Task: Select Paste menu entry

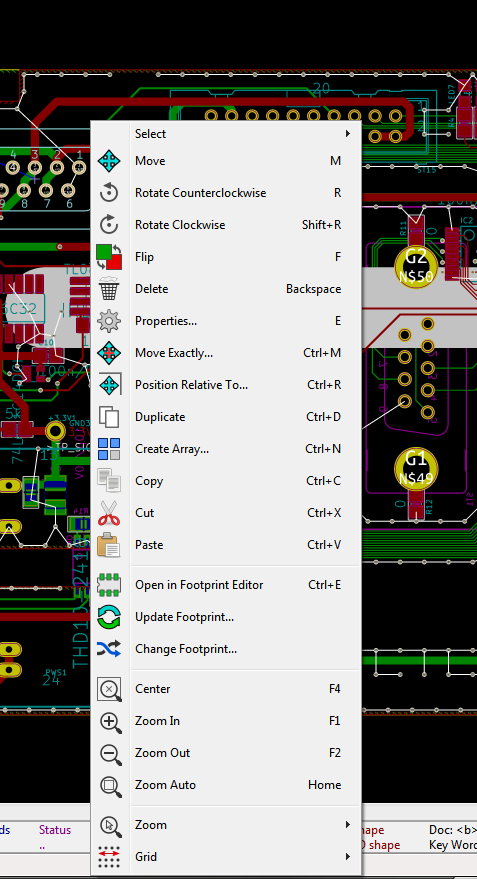Action: (x=226, y=544)
